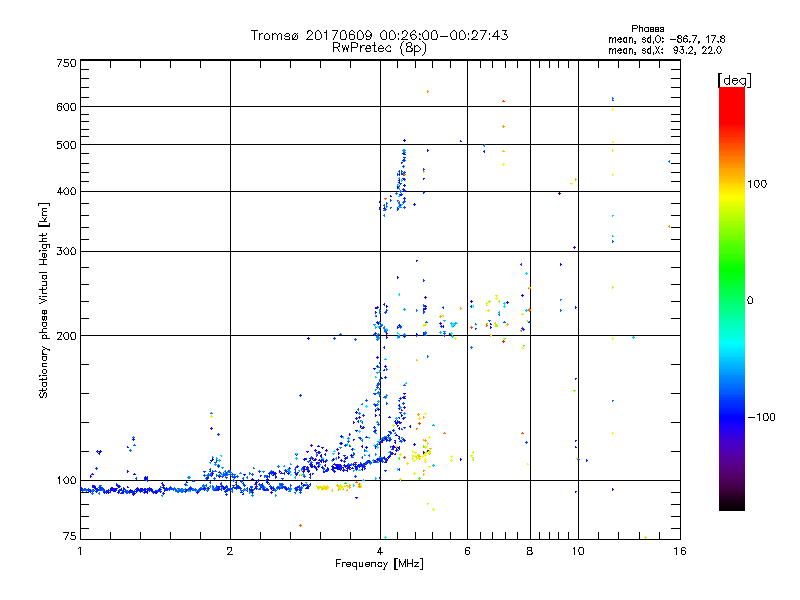
Task: Select the 'mean, sd,O: -86.7, 17.8' line
Action: point(666,39)
